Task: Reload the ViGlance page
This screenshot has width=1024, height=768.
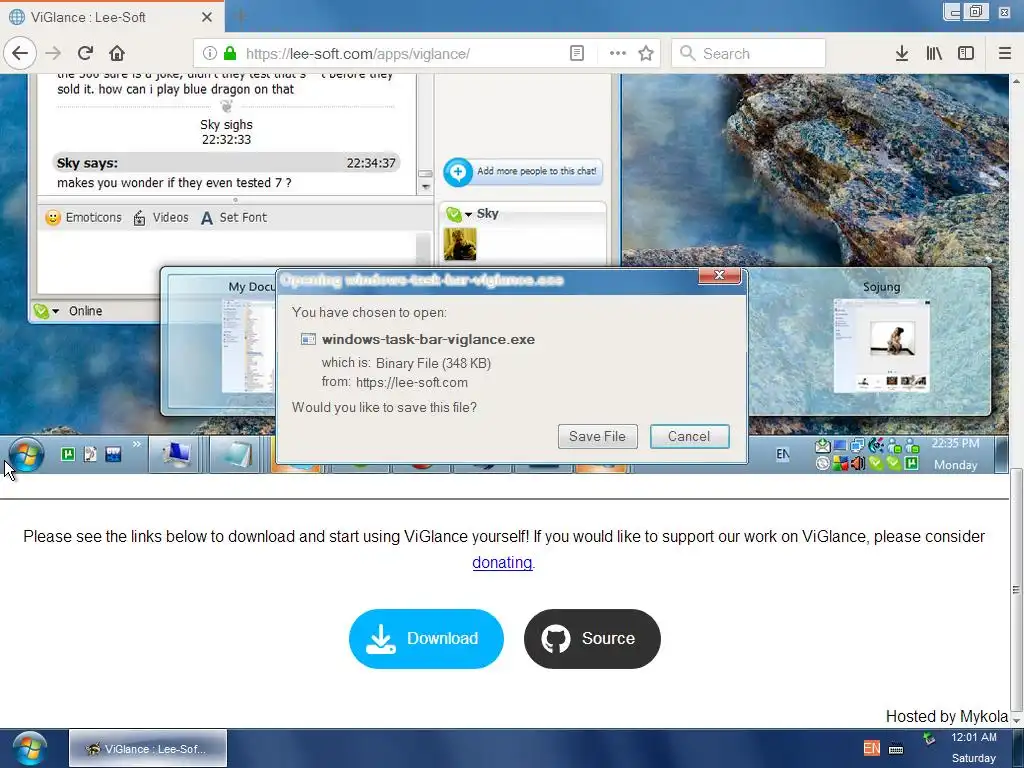Action: [85, 54]
